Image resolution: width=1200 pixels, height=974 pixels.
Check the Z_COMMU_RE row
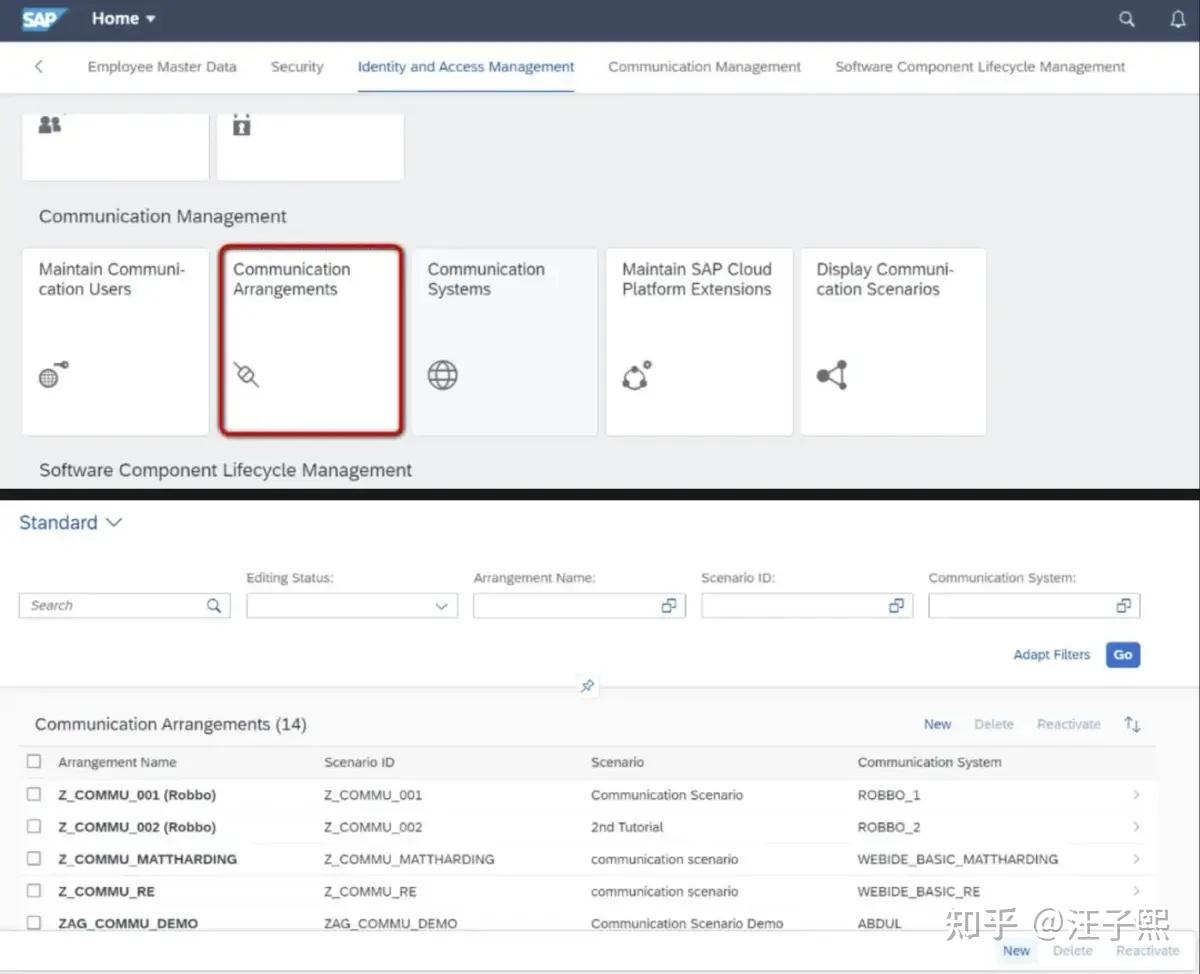[x=34, y=890]
